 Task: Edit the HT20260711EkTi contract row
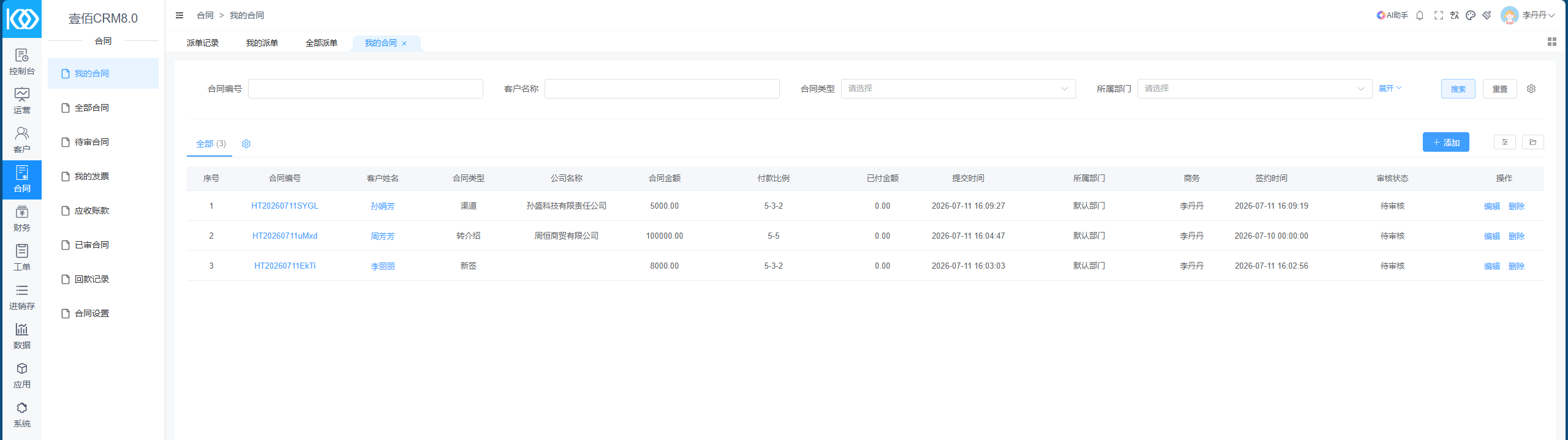(x=1492, y=266)
